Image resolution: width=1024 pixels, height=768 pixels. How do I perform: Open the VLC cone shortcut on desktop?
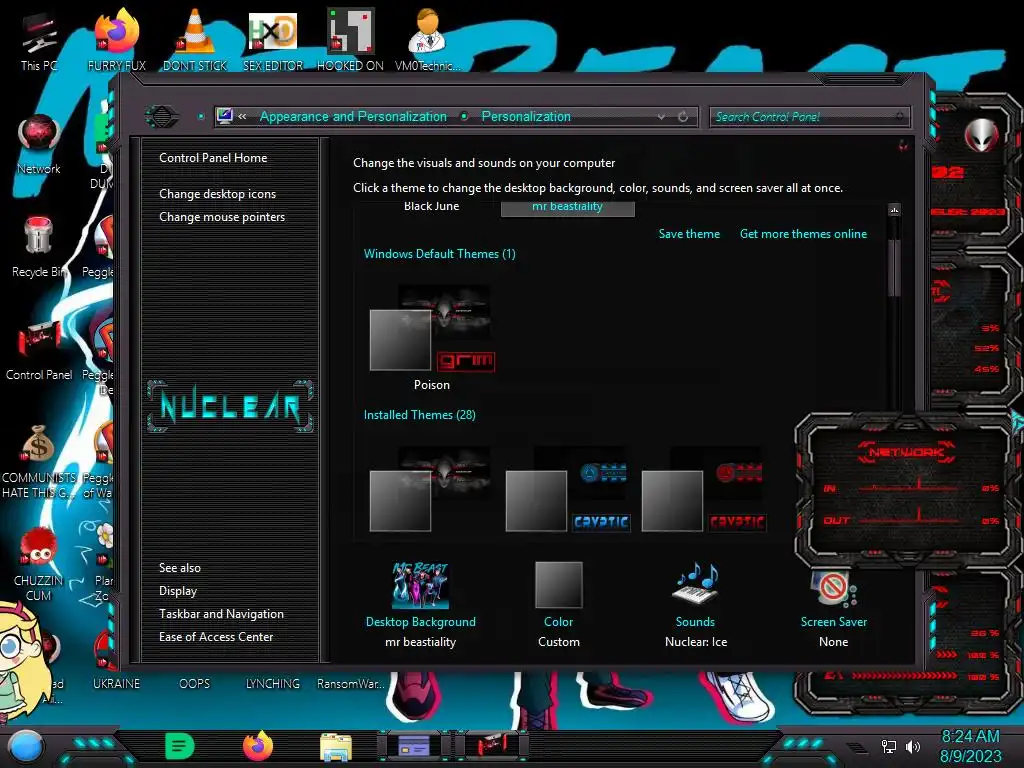195,40
